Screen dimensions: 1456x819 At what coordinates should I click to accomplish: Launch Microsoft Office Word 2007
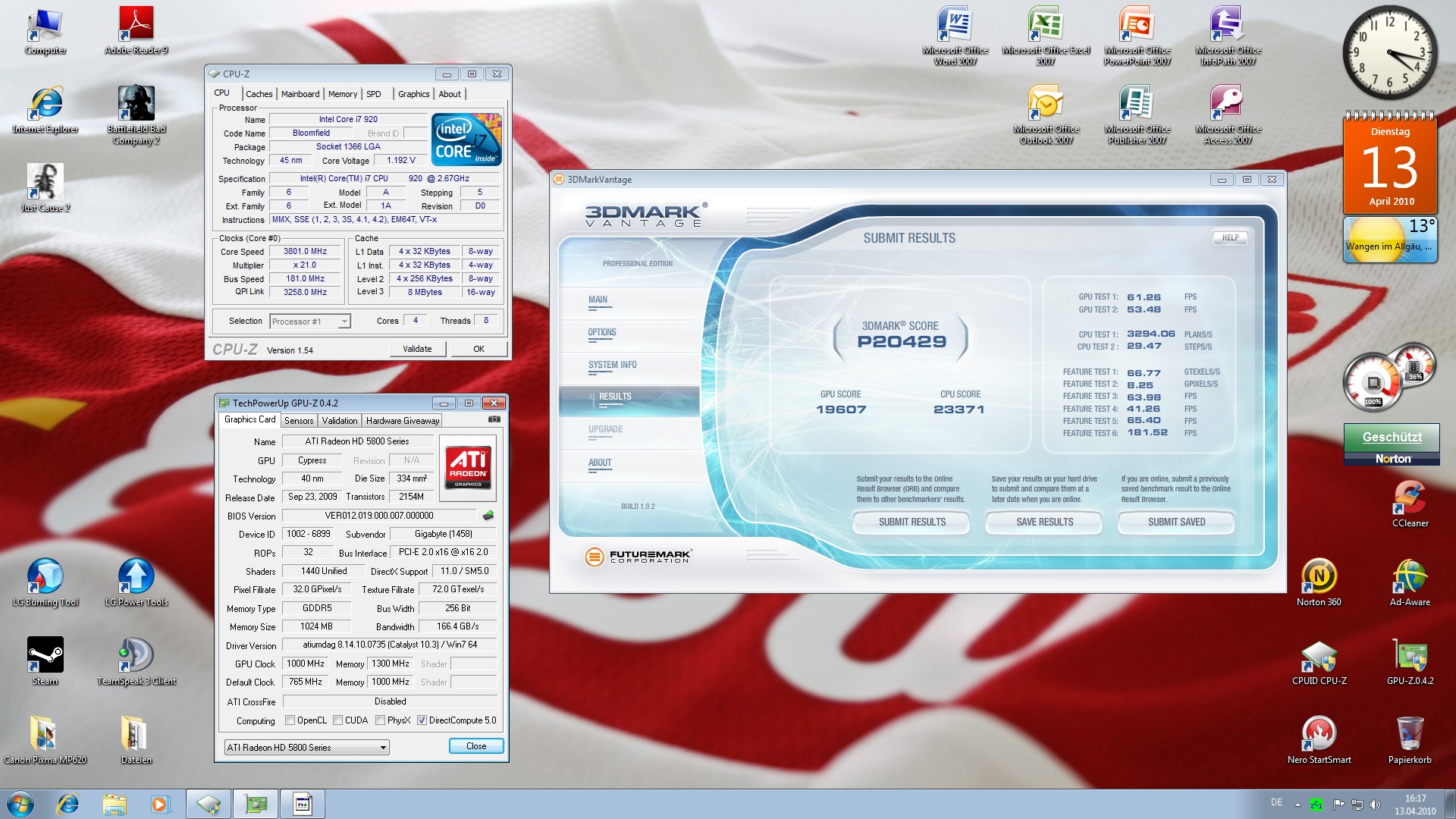955,36
